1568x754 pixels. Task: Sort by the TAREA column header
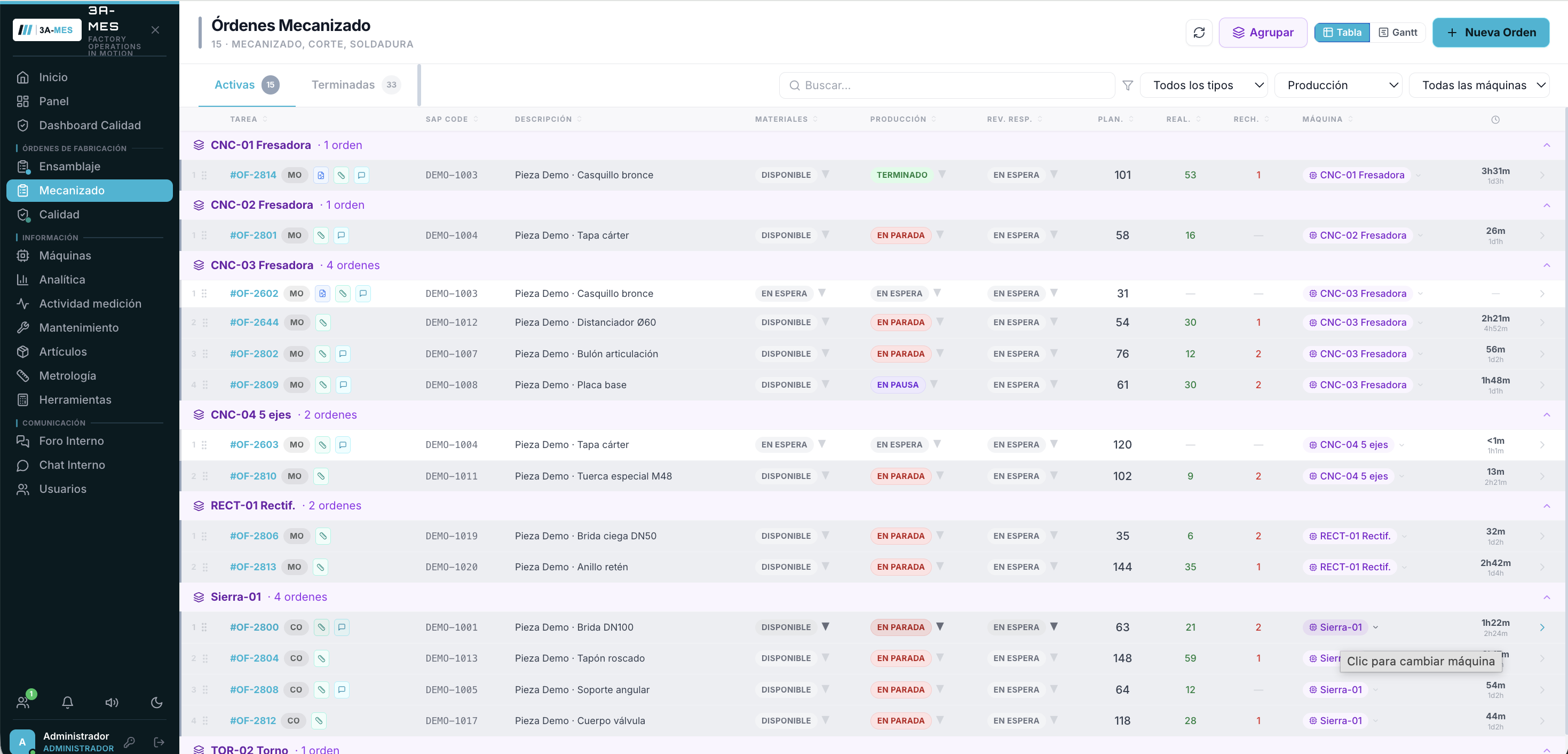tap(248, 120)
